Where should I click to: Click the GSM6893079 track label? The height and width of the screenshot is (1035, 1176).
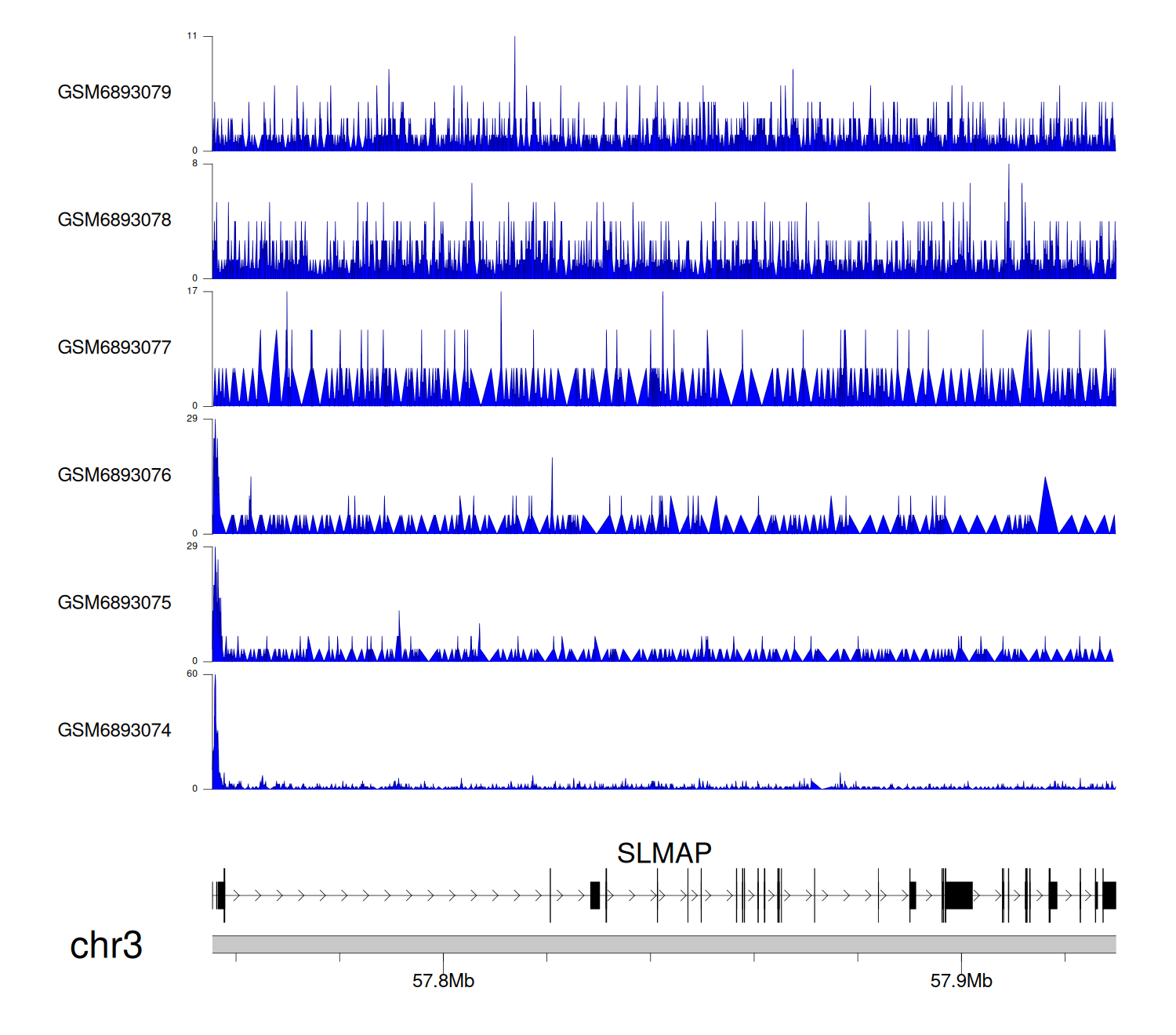click(x=114, y=93)
